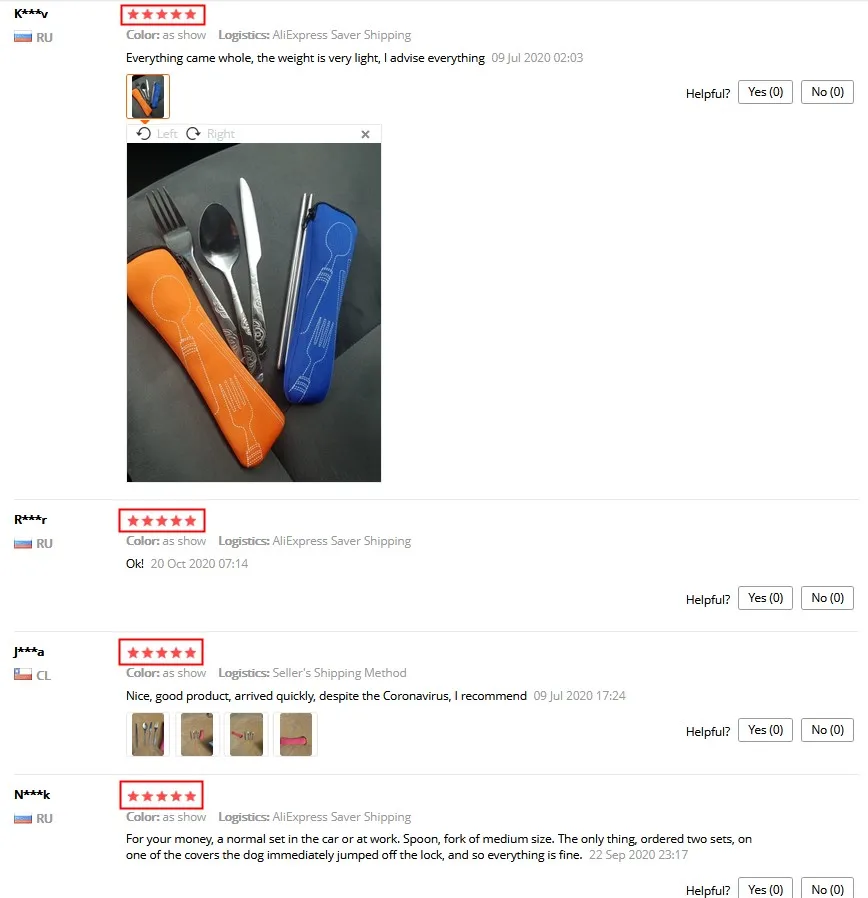This screenshot has height=898, width=868.
Task: Open fourth photo showing pink pouch
Action: [295, 734]
